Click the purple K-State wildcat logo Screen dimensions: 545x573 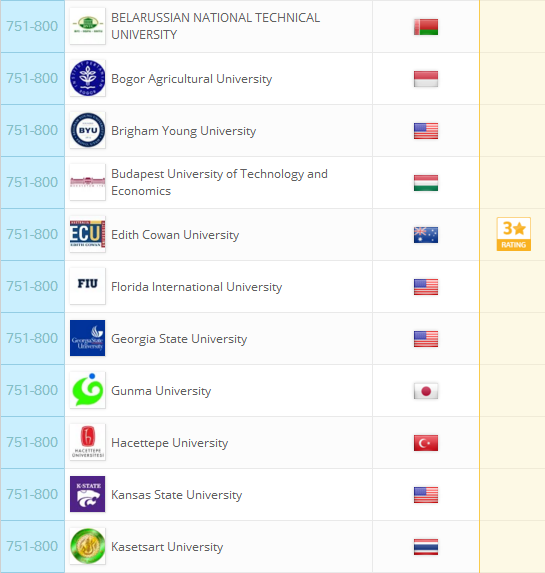87,494
